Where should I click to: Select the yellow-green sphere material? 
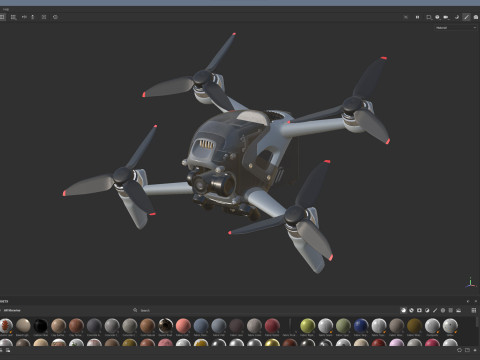[307, 325]
